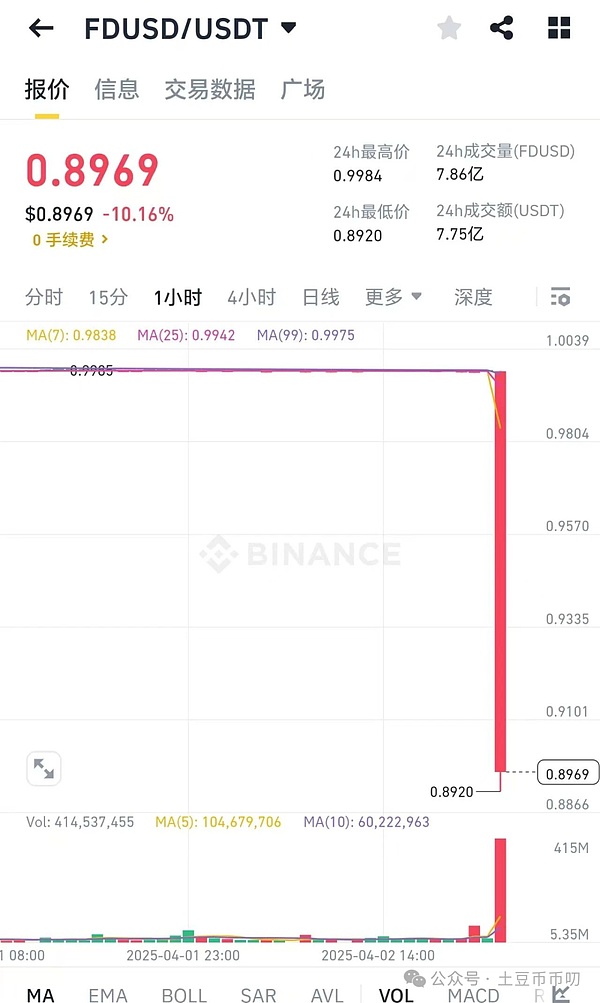Switch to the 信息 tab
Viewport: 600px width, 1003px height.
117,89
